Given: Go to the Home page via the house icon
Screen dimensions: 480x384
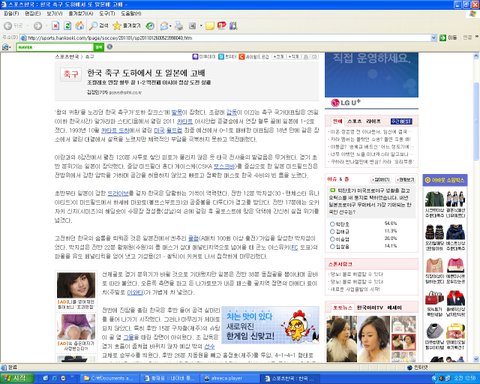Looking at the screenshot, I should point(80,26).
